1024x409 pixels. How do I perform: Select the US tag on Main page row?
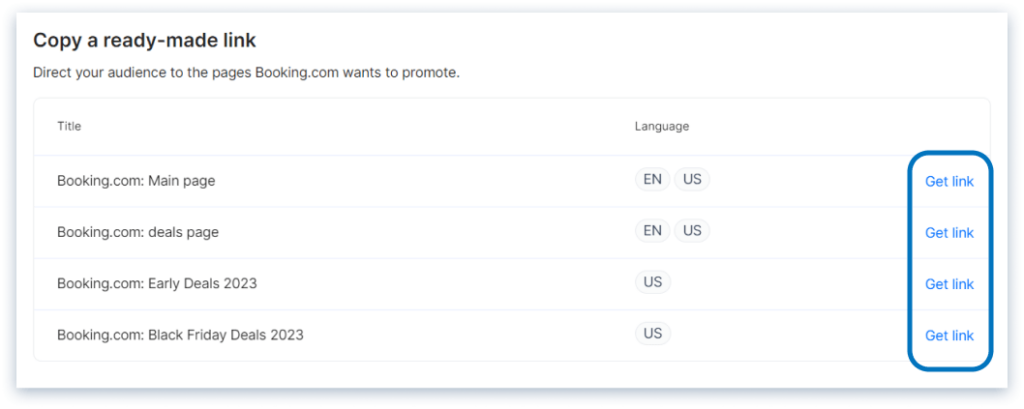[x=691, y=180]
